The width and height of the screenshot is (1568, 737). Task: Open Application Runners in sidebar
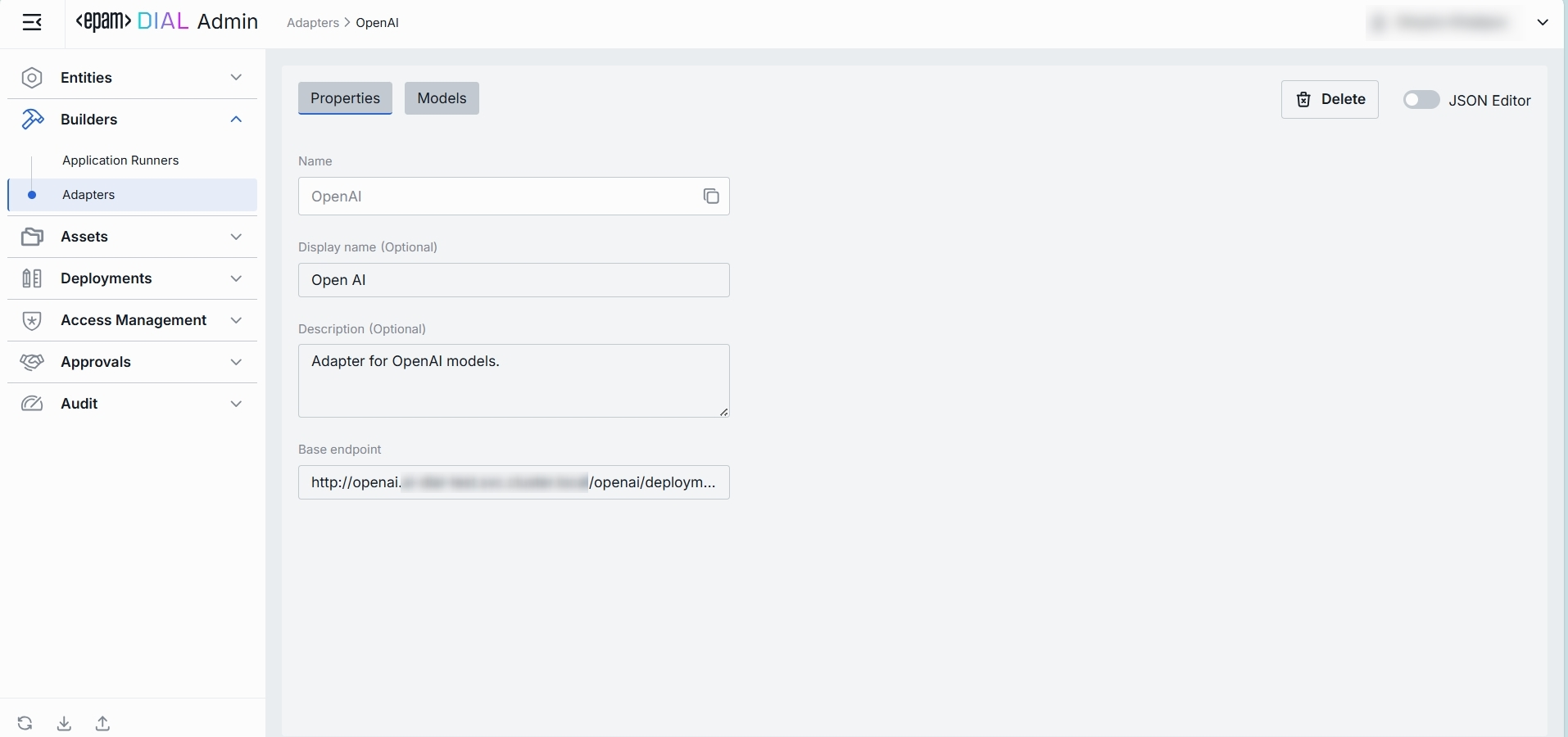(x=120, y=161)
